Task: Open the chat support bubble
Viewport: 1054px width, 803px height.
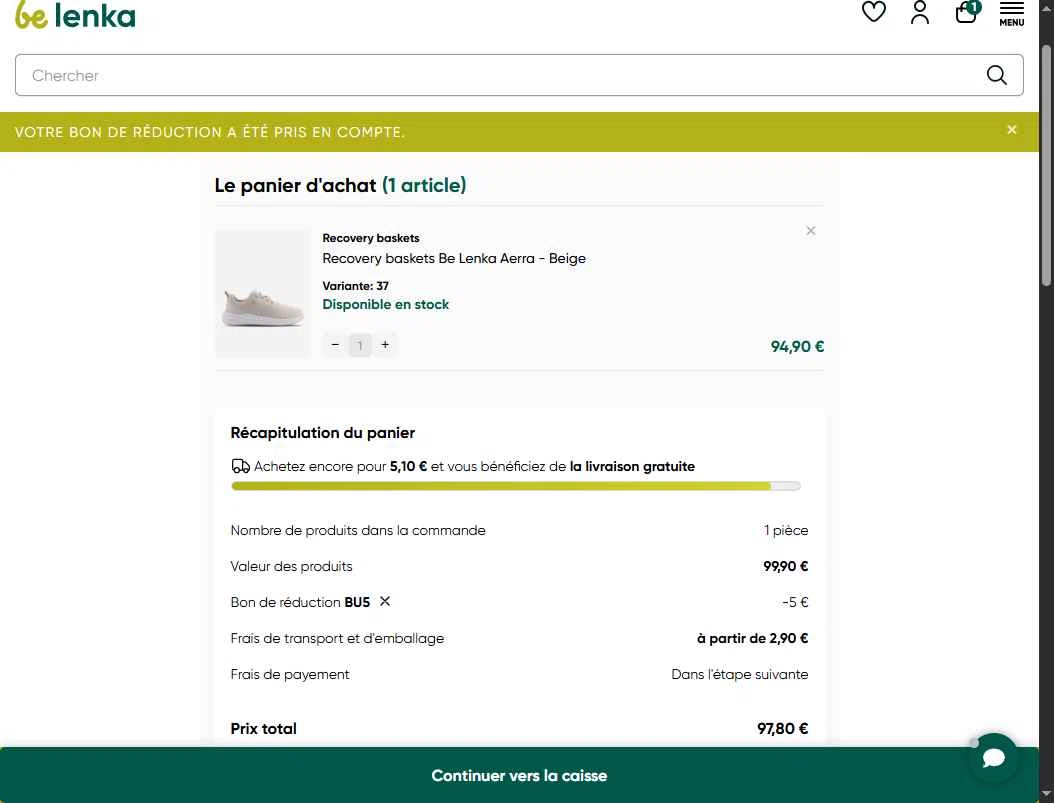Action: click(993, 757)
